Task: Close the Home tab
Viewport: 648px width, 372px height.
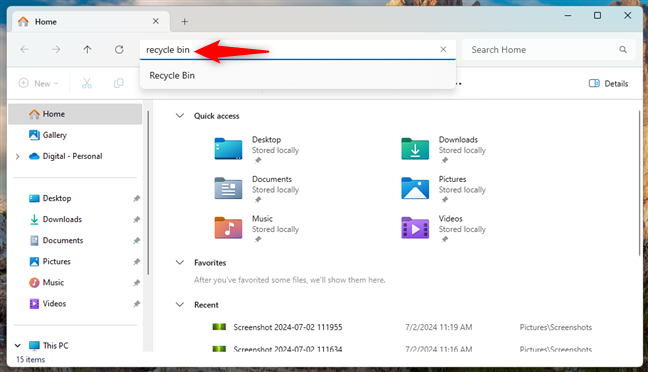Action: point(156,21)
